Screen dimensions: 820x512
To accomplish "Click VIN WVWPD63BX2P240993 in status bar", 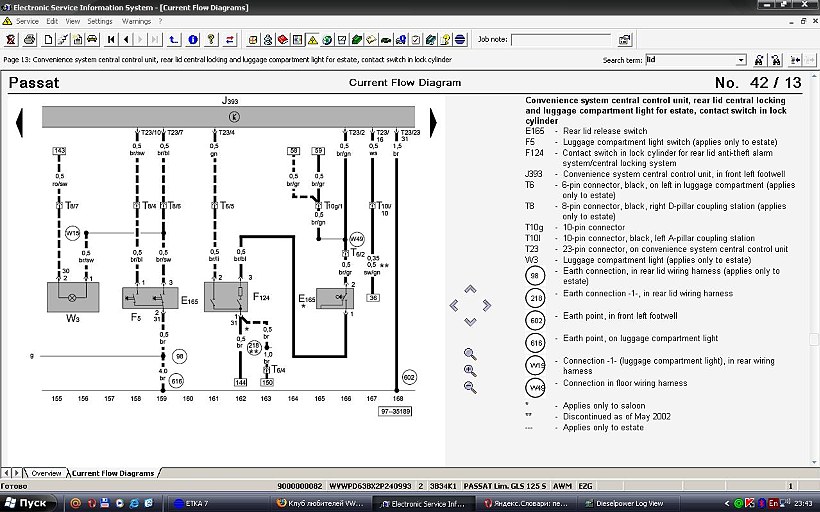I will [370, 486].
